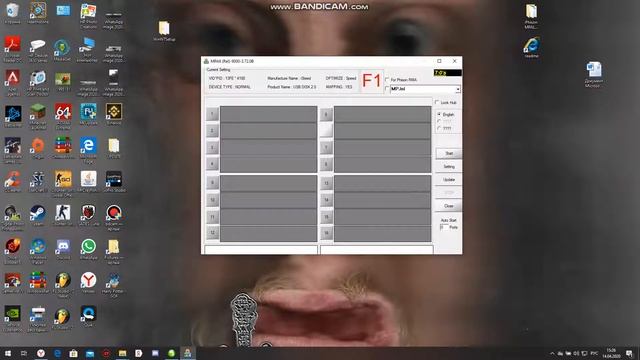
Task: Click the gray status field for port 1
Action: click(x=269, y=114)
